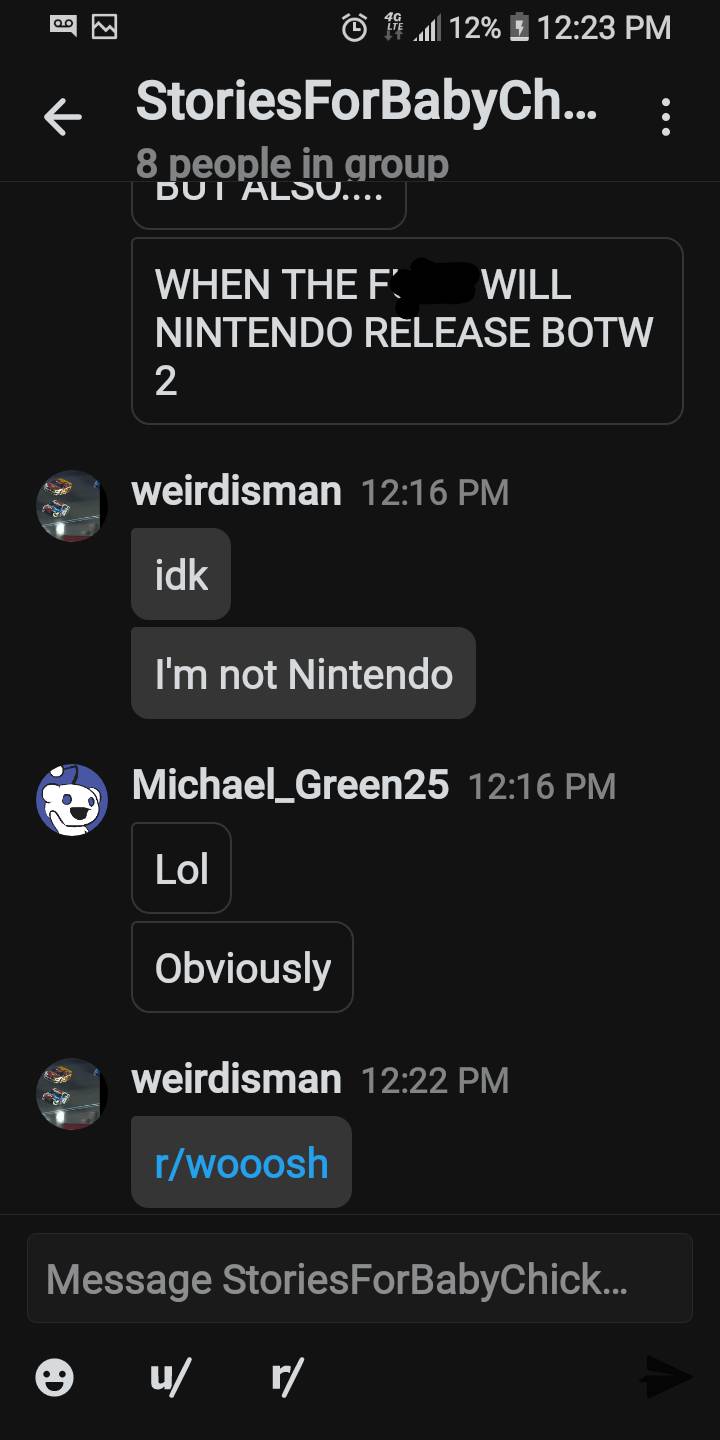Viewport: 720px width, 1440px height.
Task: Follow the r/wooosh subreddit link
Action: (241, 1163)
